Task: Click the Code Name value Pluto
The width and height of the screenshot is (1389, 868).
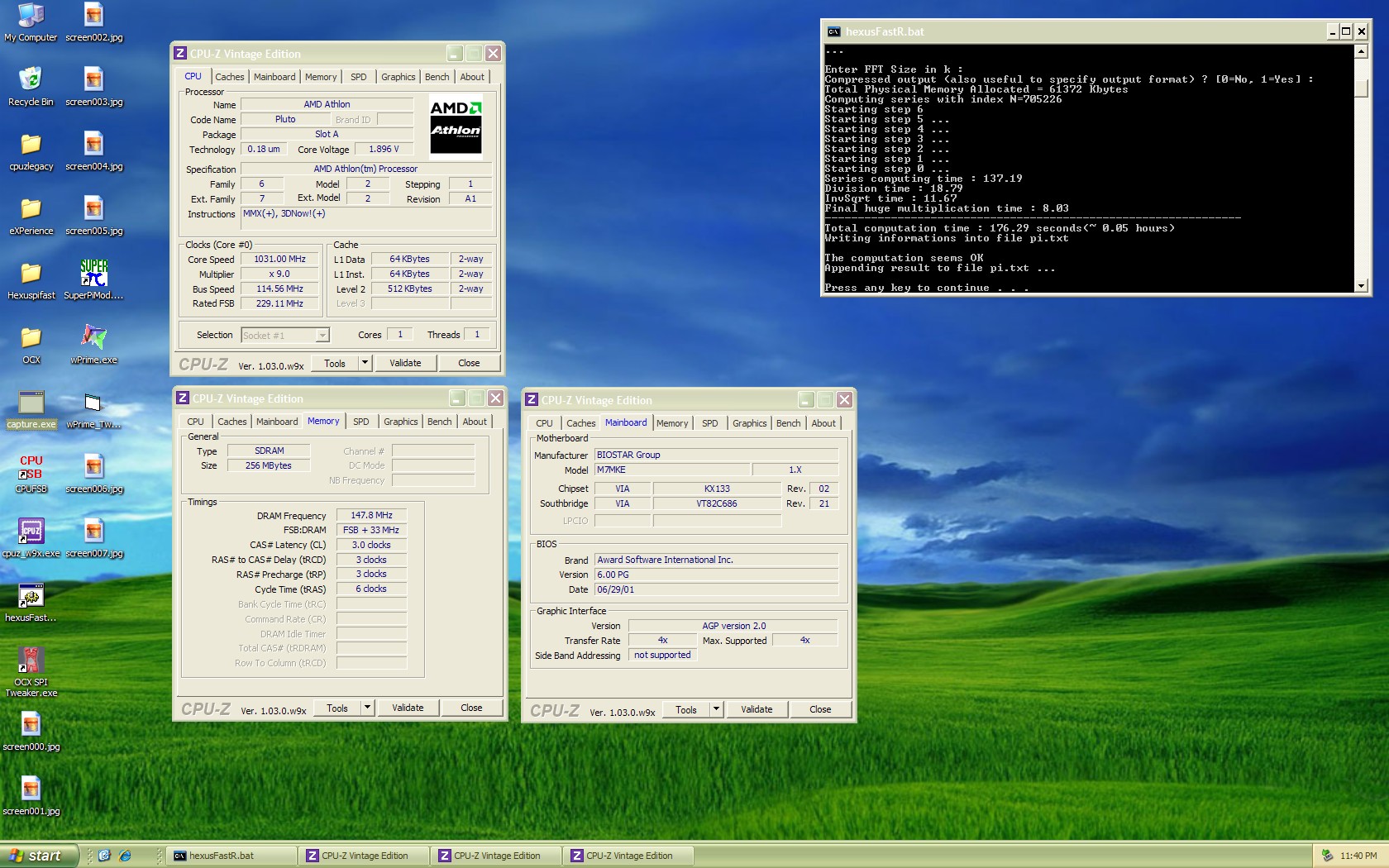Action: coord(285,119)
